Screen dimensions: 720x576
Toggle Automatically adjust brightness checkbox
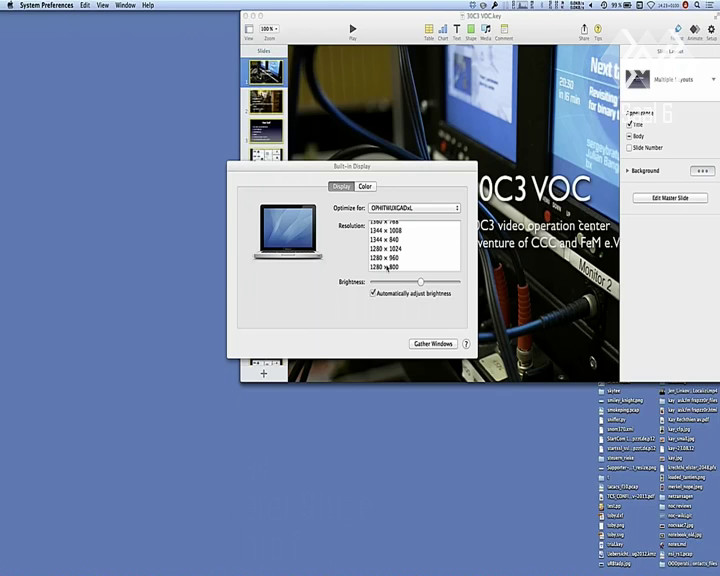coord(373,293)
